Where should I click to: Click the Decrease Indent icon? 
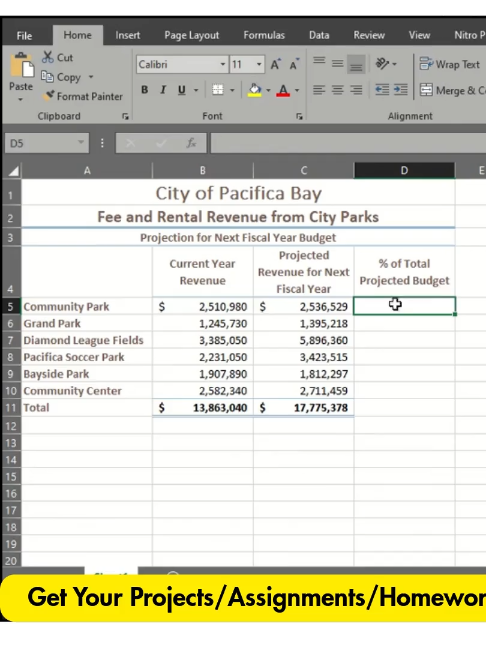click(382, 90)
